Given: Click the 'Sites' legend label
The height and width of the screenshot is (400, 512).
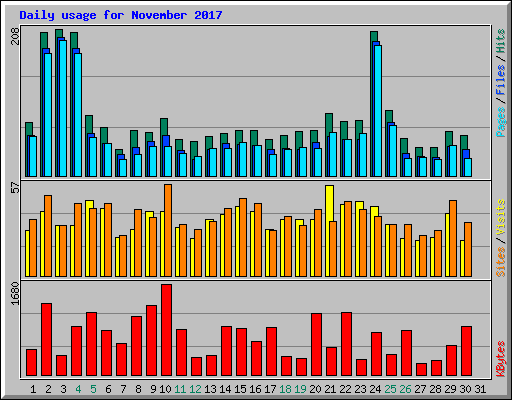Looking at the screenshot, I should [x=500, y=262].
